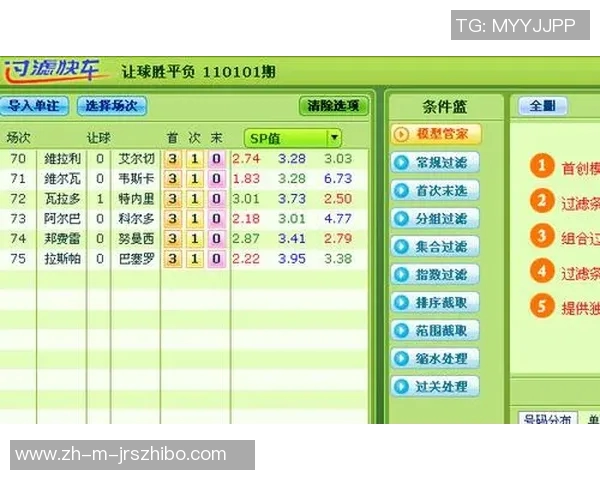Viewport: 600px width, 480px height.
Task: Click SP value 6.73 in match 71
Action: [x=338, y=179]
